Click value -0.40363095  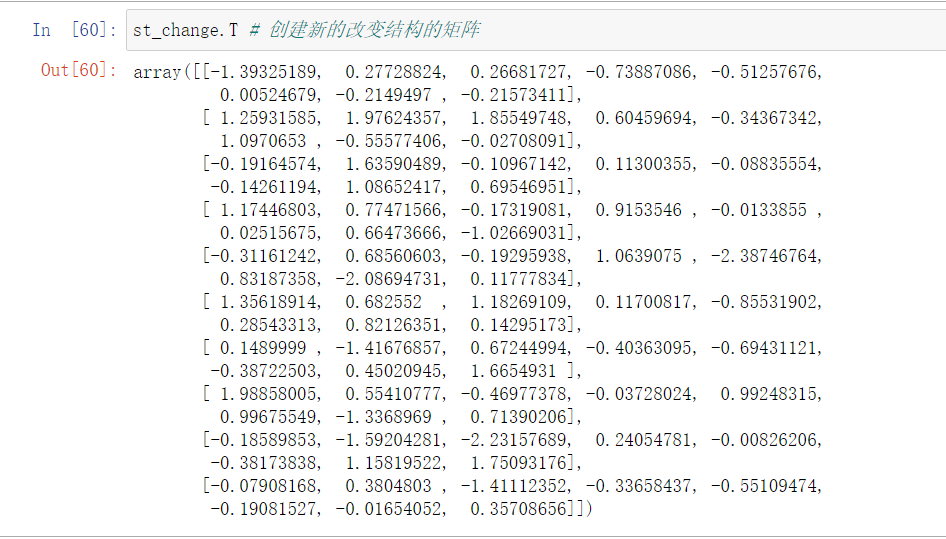click(x=639, y=348)
